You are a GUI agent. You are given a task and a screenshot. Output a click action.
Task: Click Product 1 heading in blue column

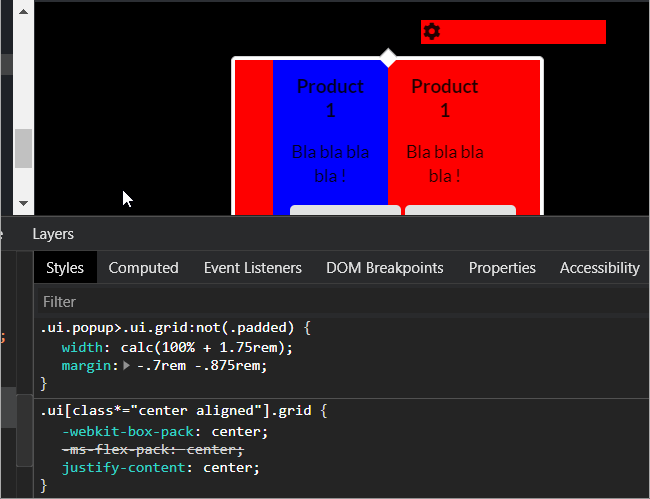click(x=330, y=98)
